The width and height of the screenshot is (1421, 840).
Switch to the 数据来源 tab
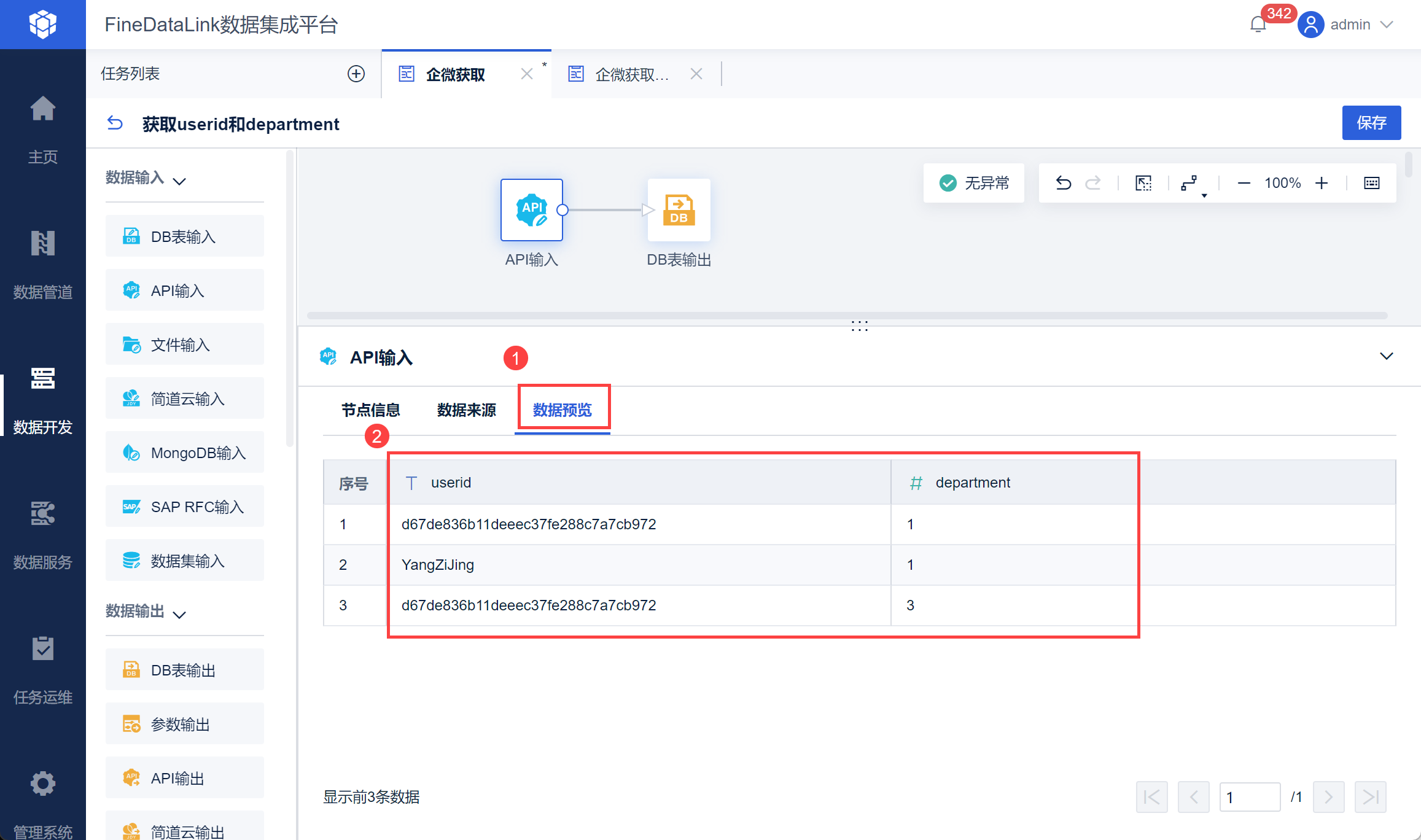[x=466, y=410]
